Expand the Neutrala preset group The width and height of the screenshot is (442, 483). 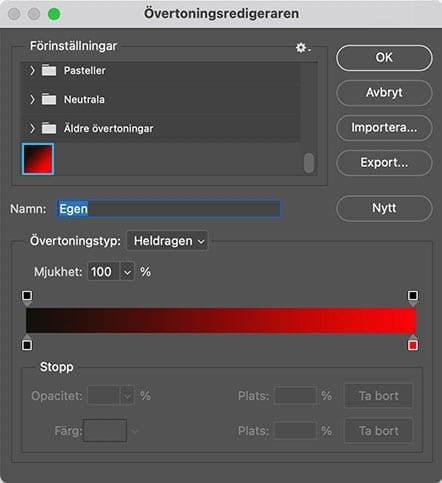pos(32,99)
